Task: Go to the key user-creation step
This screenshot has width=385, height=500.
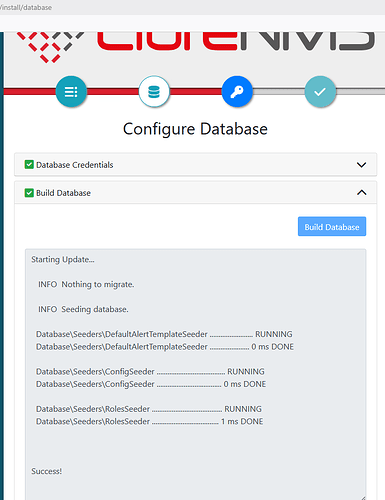Action: click(237, 91)
